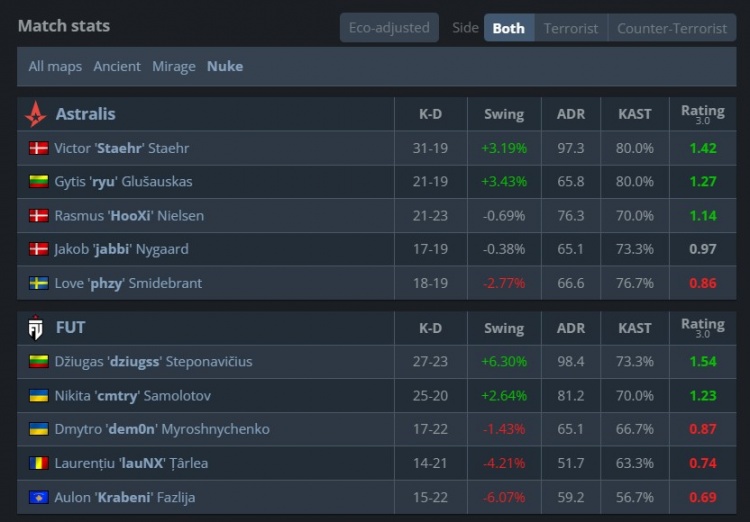Click phzy's Swedish flag icon

(x=39, y=284)
